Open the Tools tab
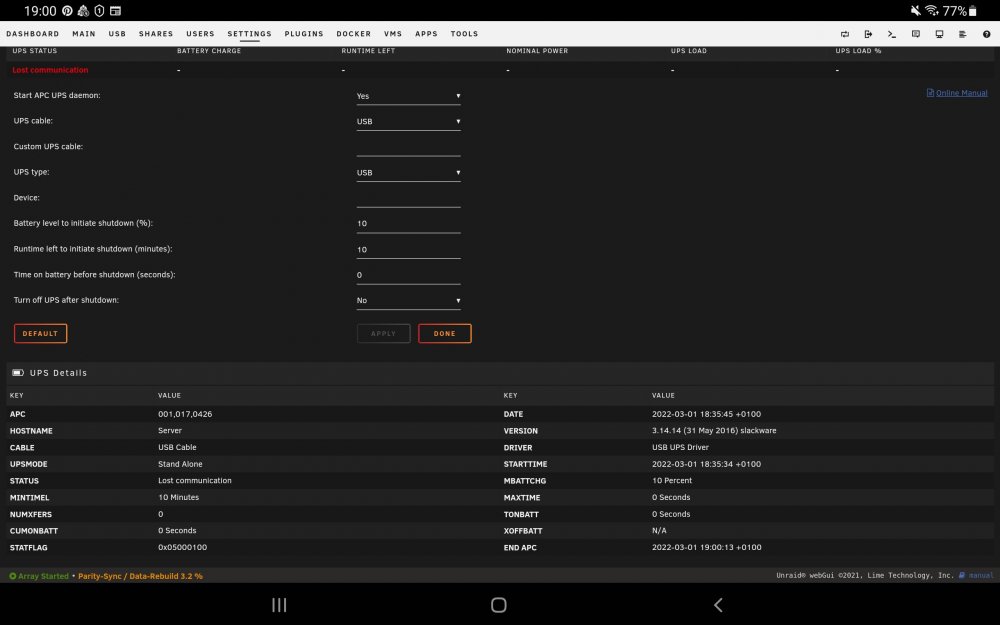 pos(464,34)
